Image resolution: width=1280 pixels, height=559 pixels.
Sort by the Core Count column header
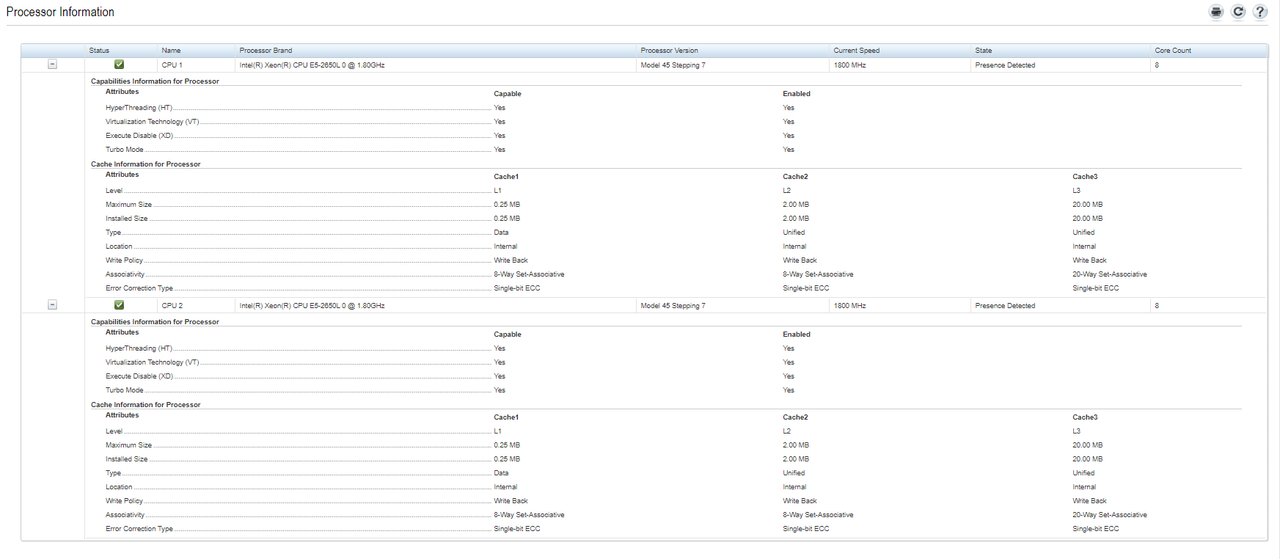point(1173,50)
